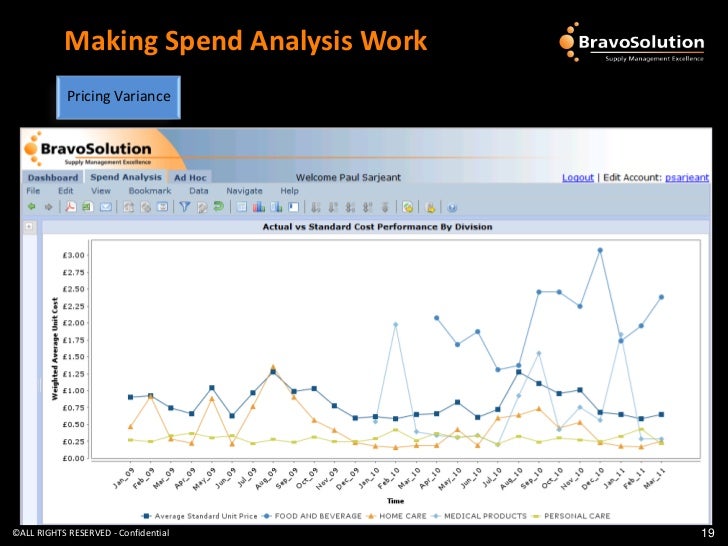The width and height of the screenshot is (728, 546).
Task: Click the yellow padlock toolbar icon
Action: tap(430, 208)
